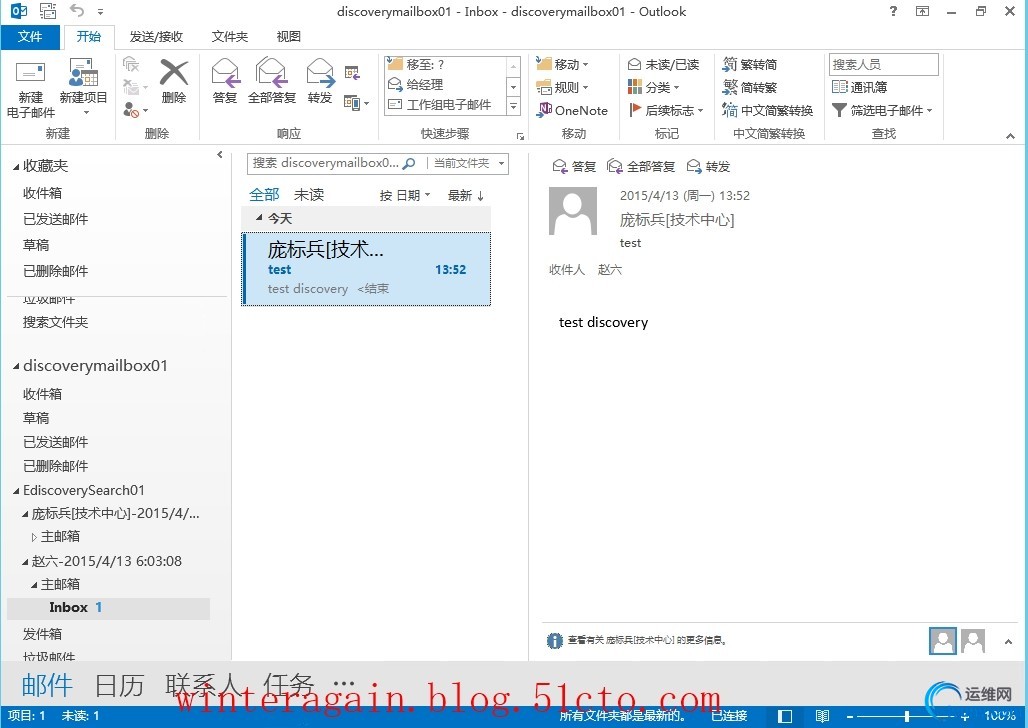The height and width of the screenshot is (728, 1028).
Task: Click Reply All (全部答复) in ribbon
Action: click(271, 81)
